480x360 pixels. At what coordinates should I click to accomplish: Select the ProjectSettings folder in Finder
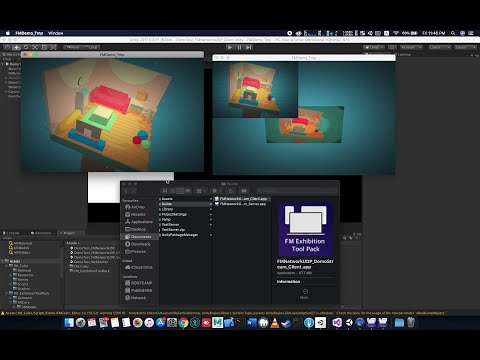click(186, 214)
